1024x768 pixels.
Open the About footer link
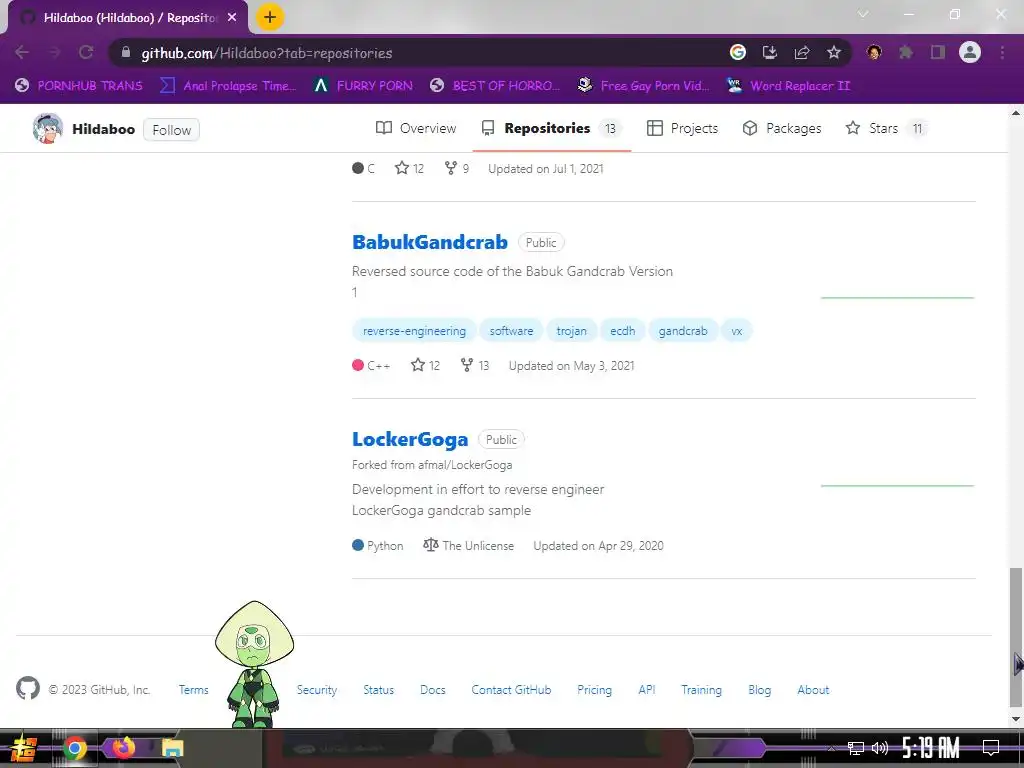(x=813, y=690)
